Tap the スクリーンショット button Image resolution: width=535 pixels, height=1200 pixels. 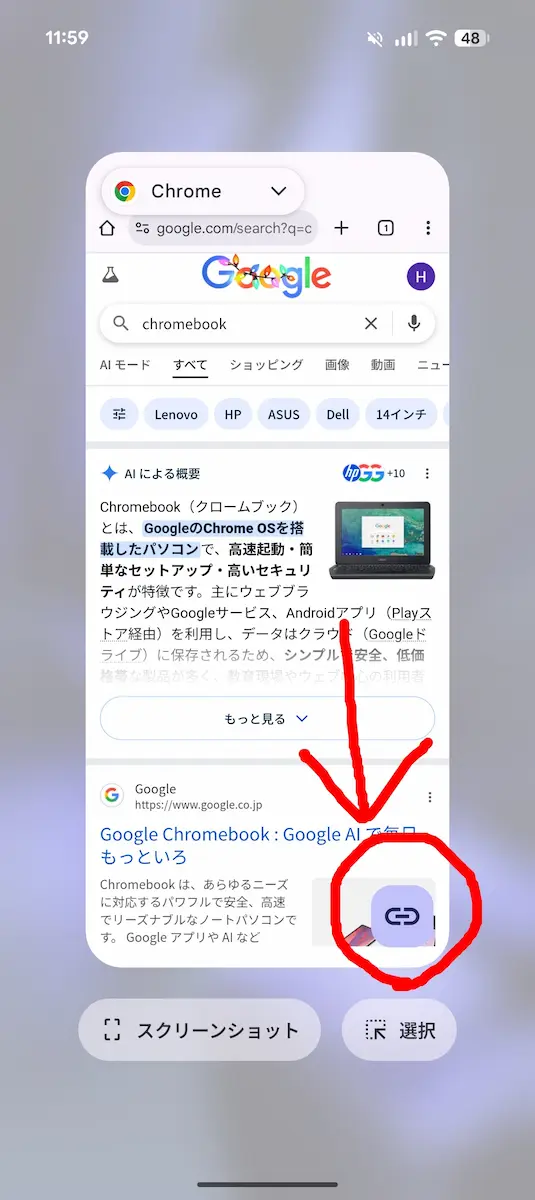(200, 1030)
